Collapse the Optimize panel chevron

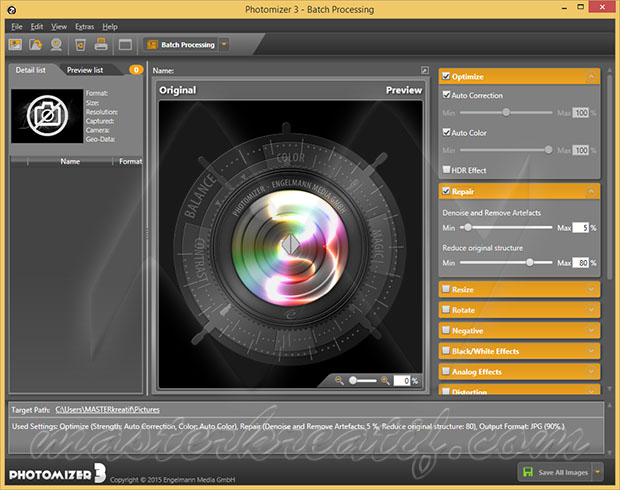point(591,76)
